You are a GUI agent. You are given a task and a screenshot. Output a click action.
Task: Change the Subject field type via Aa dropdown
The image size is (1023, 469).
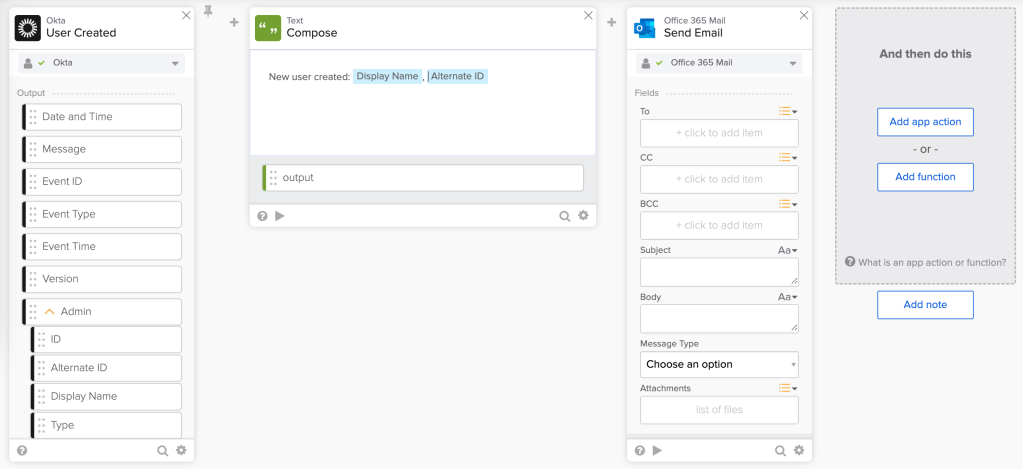tap(787, 250)
